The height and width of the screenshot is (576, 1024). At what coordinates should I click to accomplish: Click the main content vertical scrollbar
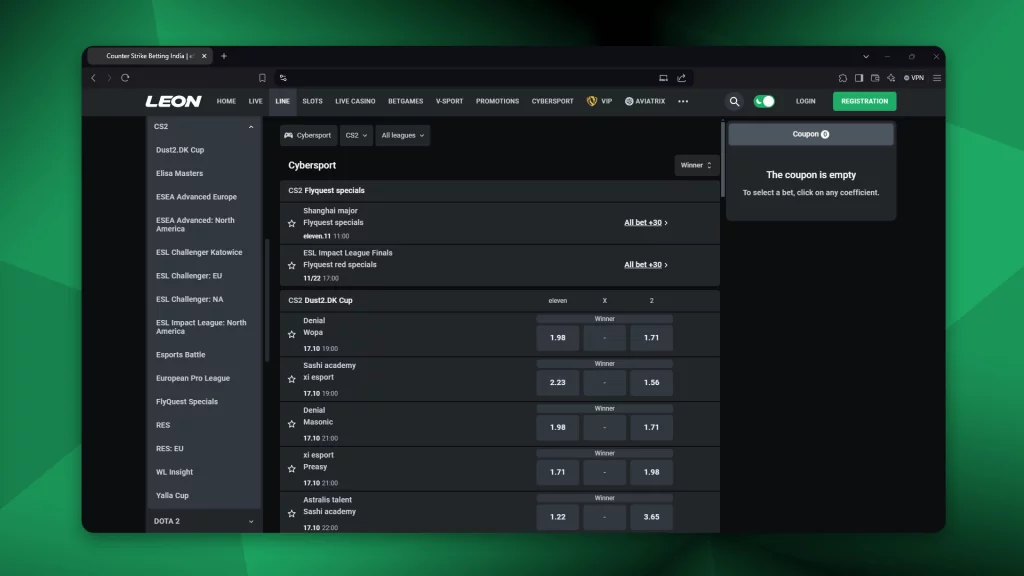click(722, 160)
